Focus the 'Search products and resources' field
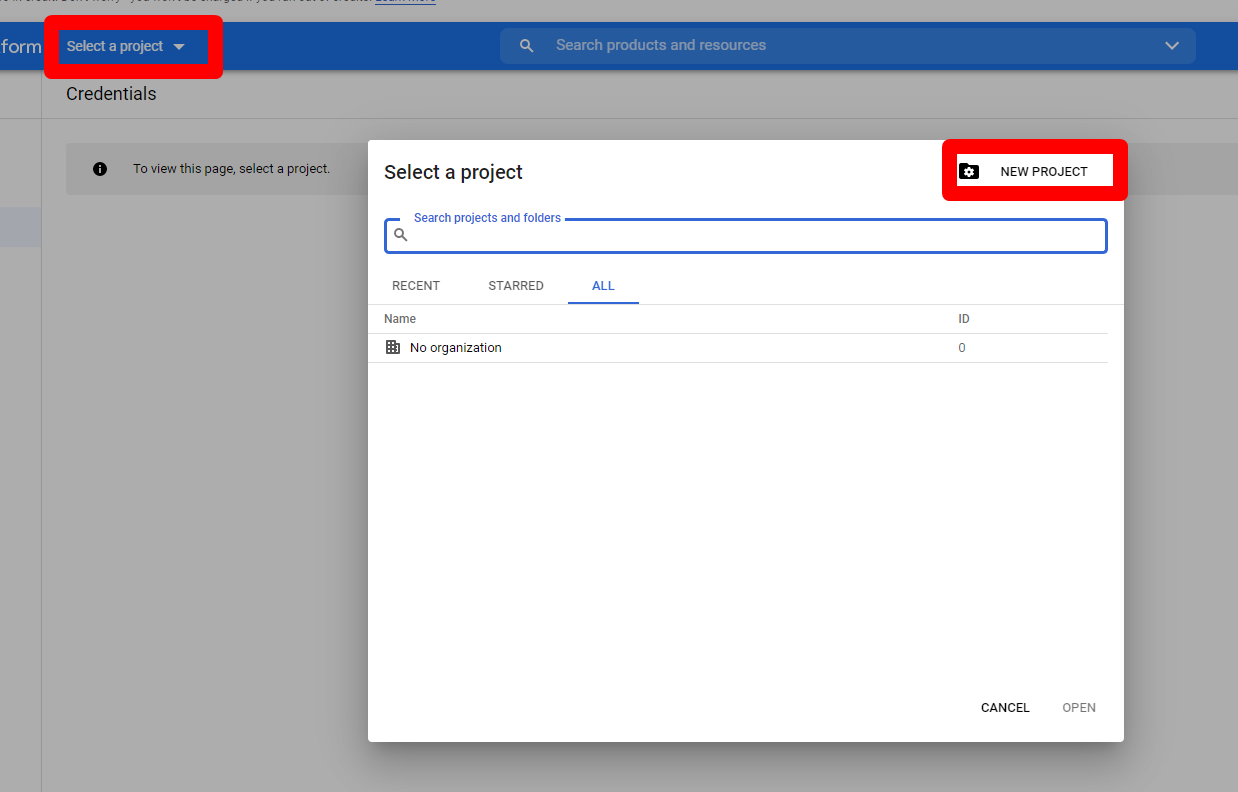 [x=847, y=46]
